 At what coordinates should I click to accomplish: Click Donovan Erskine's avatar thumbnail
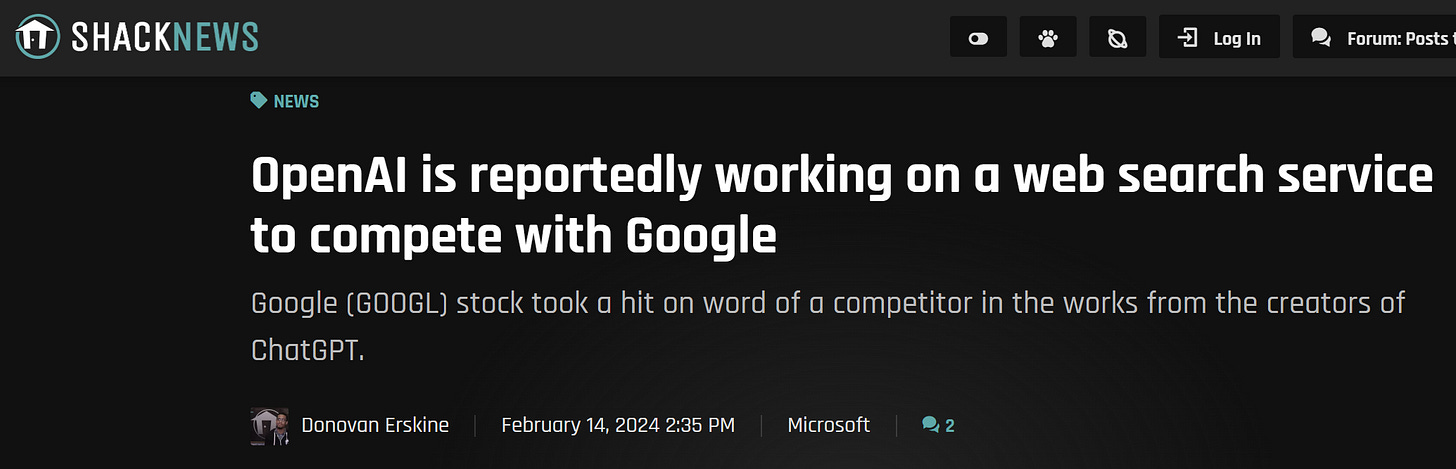[269, 426]
